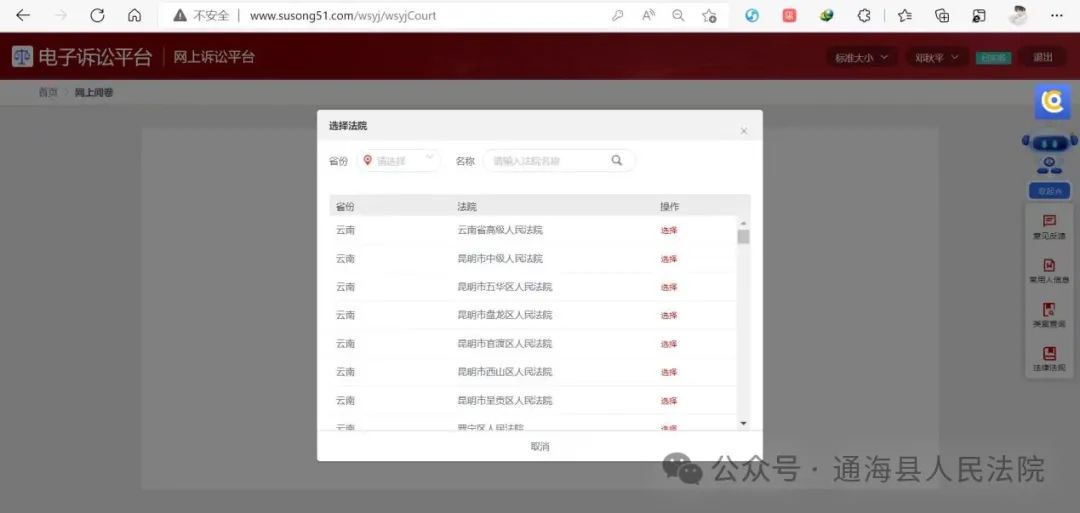This screenshot has width=1080, height=513.
Task: Click the 请输入法院名称 court name field
Action: click(548, 161)
